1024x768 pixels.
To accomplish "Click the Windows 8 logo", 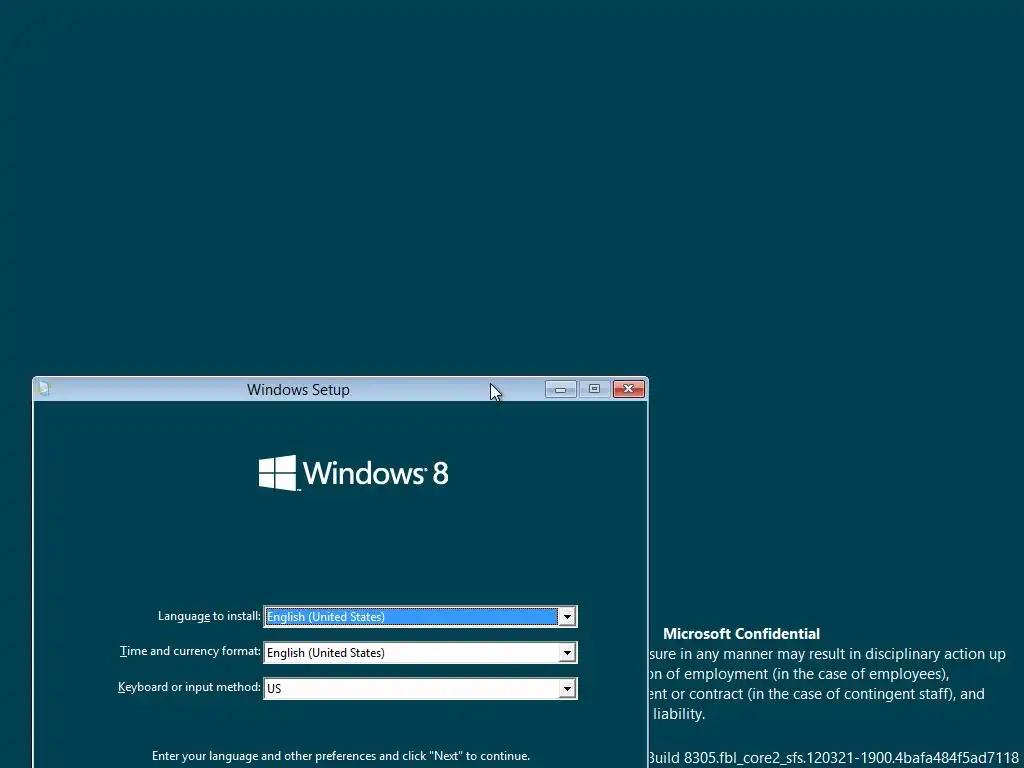I will click(353, 473).
